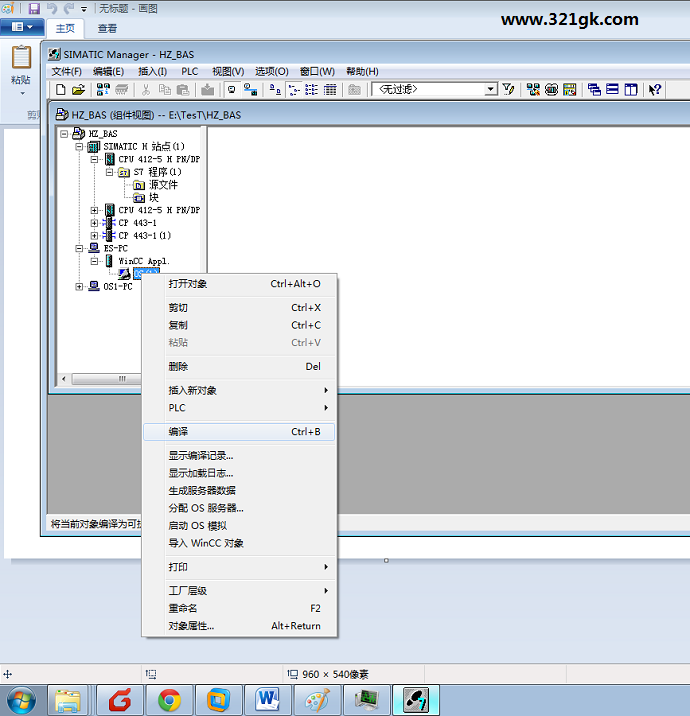Click the S7 memory card icon

[121, 90]
